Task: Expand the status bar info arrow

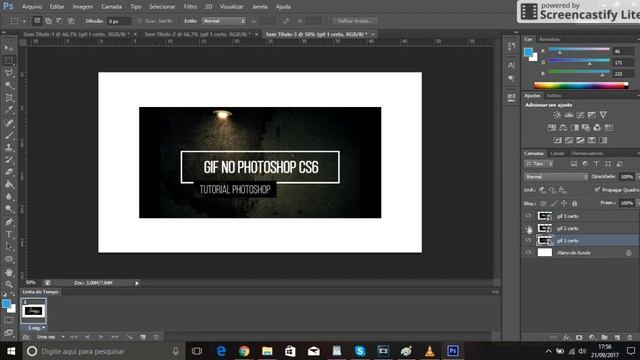Action: click(x=137, y=283)
